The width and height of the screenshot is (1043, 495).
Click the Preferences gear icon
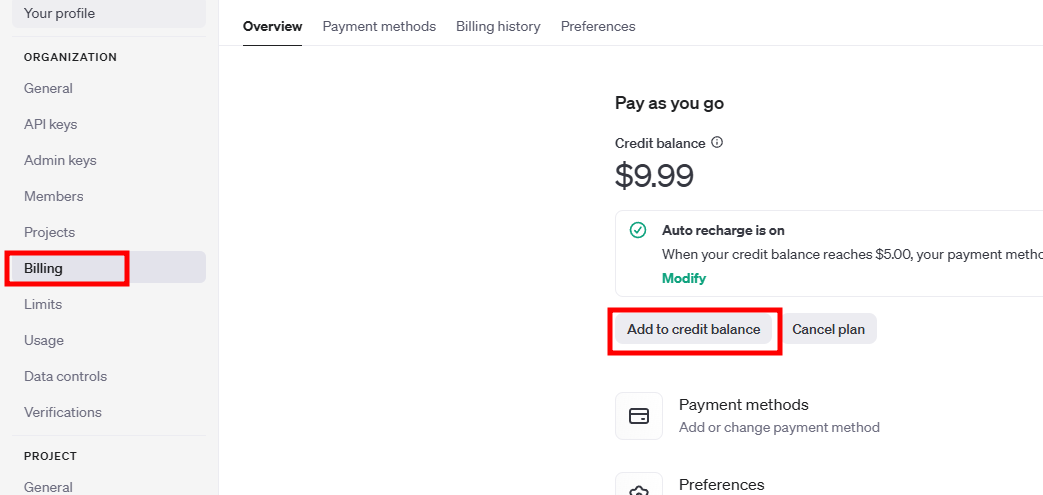click(639, 489)
